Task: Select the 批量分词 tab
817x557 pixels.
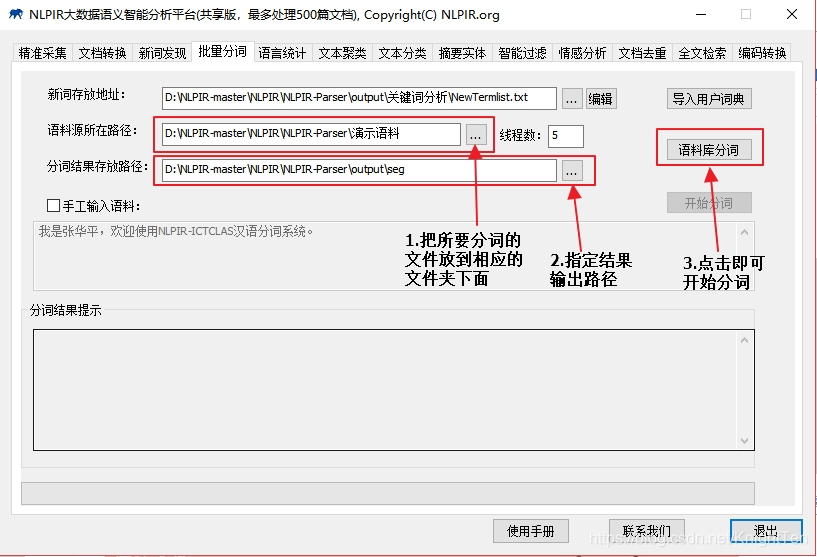Action: pyautogui.click(x=222, y=52)
